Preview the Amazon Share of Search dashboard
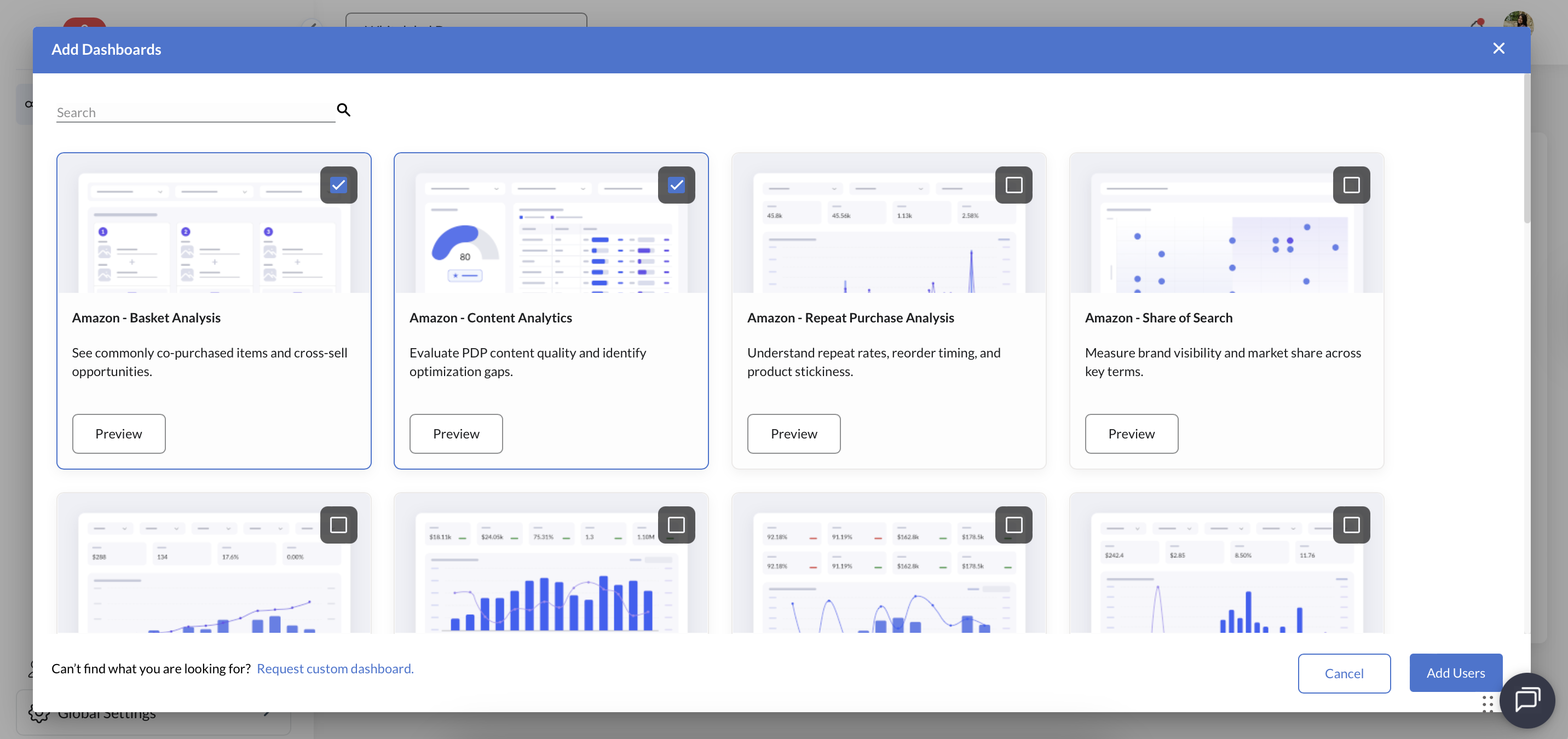Viewport: 1568px width, 739px height. point(1131,434)
